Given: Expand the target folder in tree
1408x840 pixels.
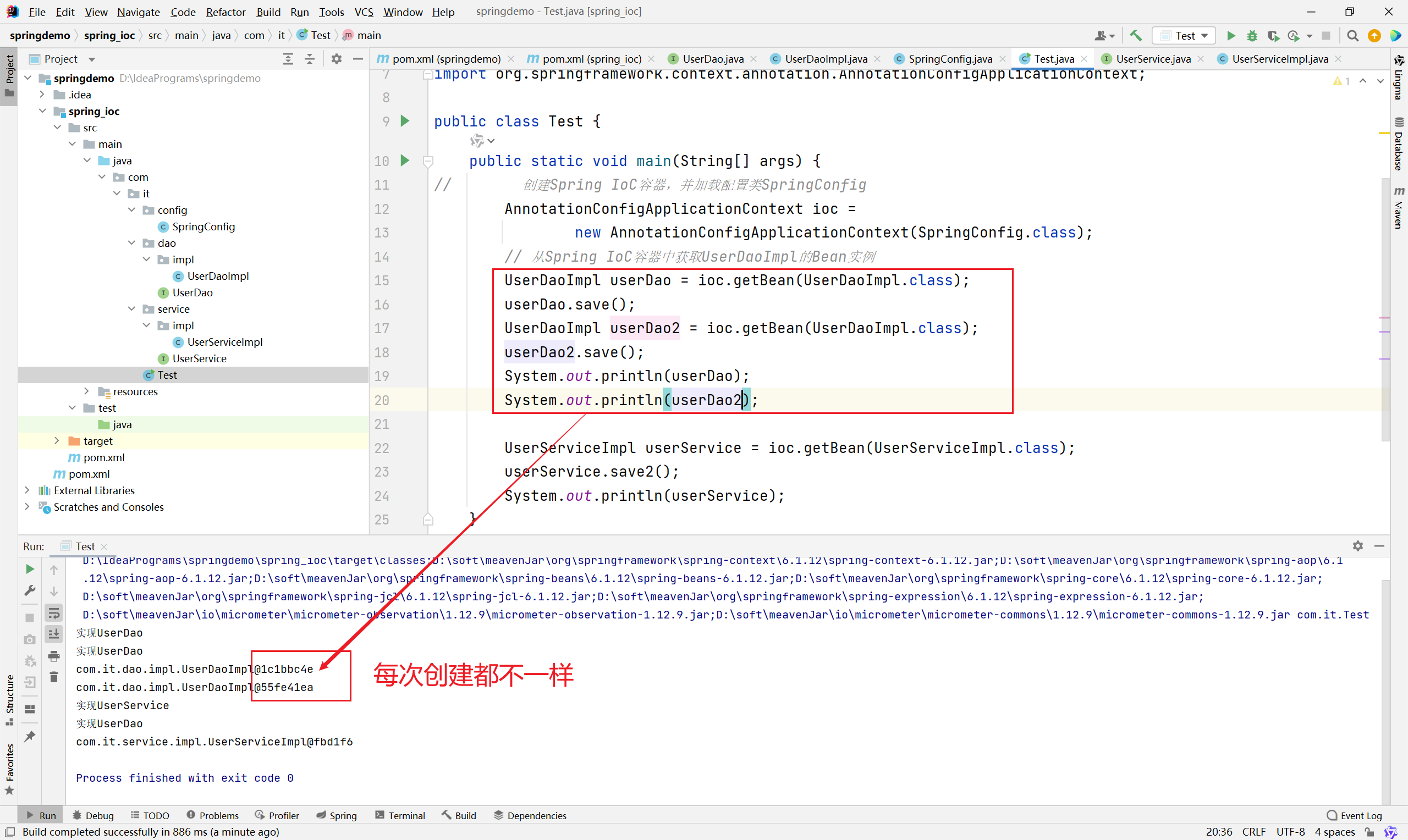Looking at the screenshot, I should pyautogui.click(x=57, y=441).
